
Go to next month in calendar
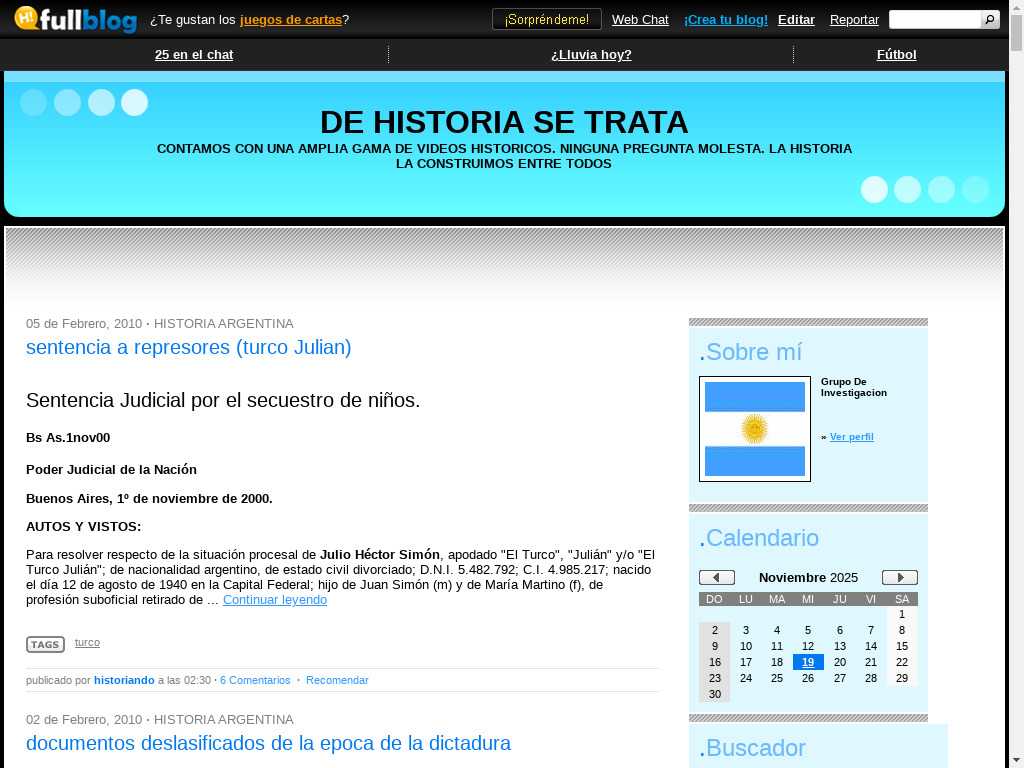(x=899, y=577)
